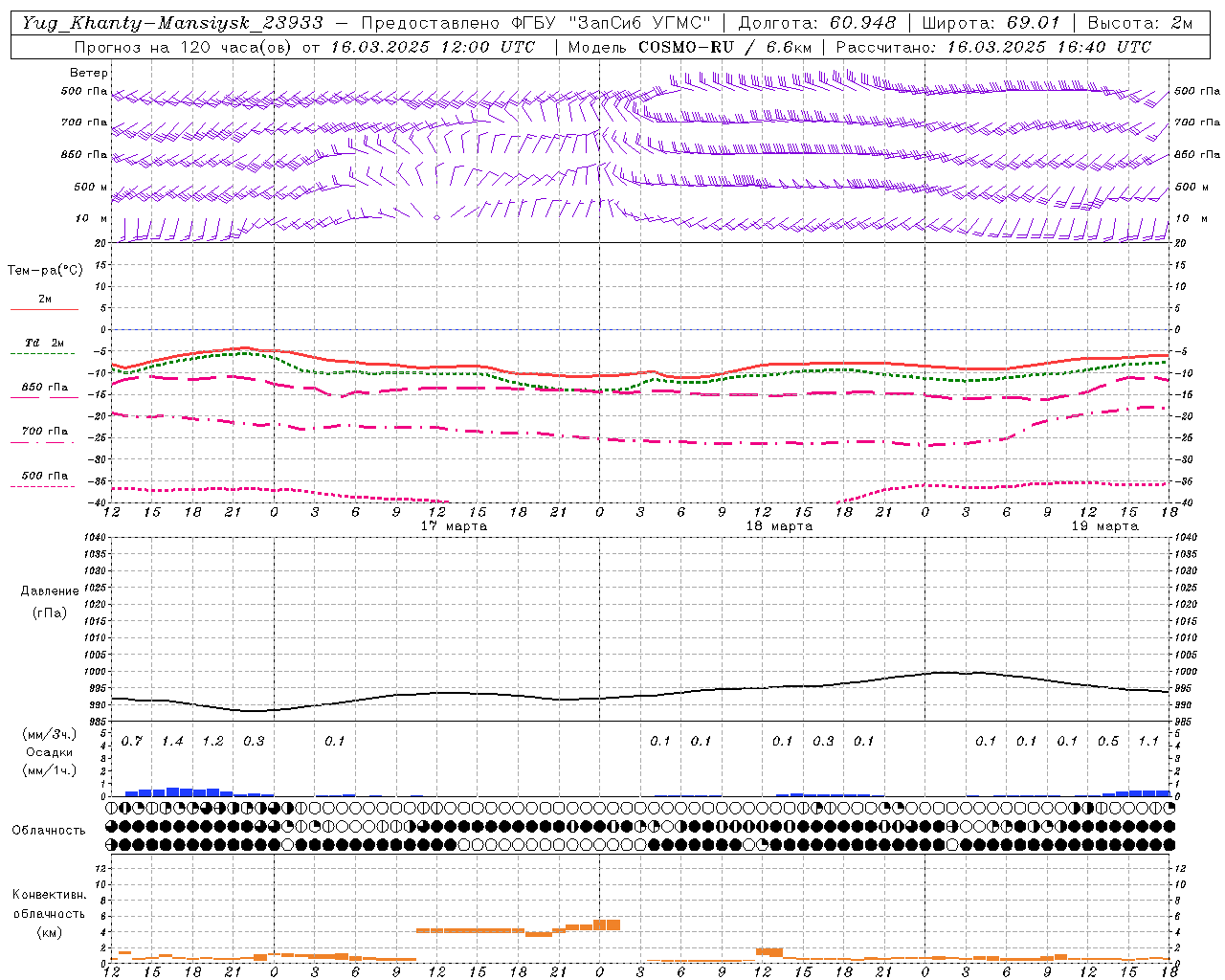This screenshot has width=1225, height=980.
Task: Click the 17 марта date label
Action: [455, 526]
